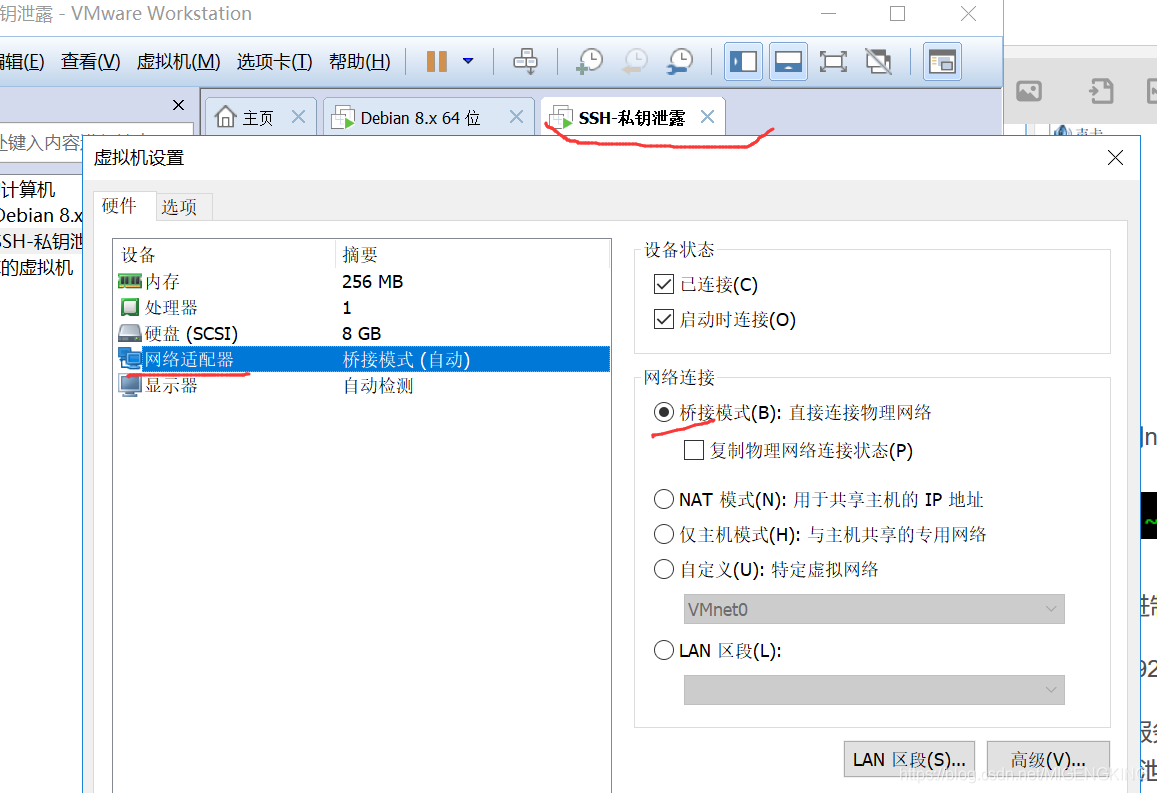Select 自定义(U) radio button
This screenshot has width=1157, height=793.
663,569
